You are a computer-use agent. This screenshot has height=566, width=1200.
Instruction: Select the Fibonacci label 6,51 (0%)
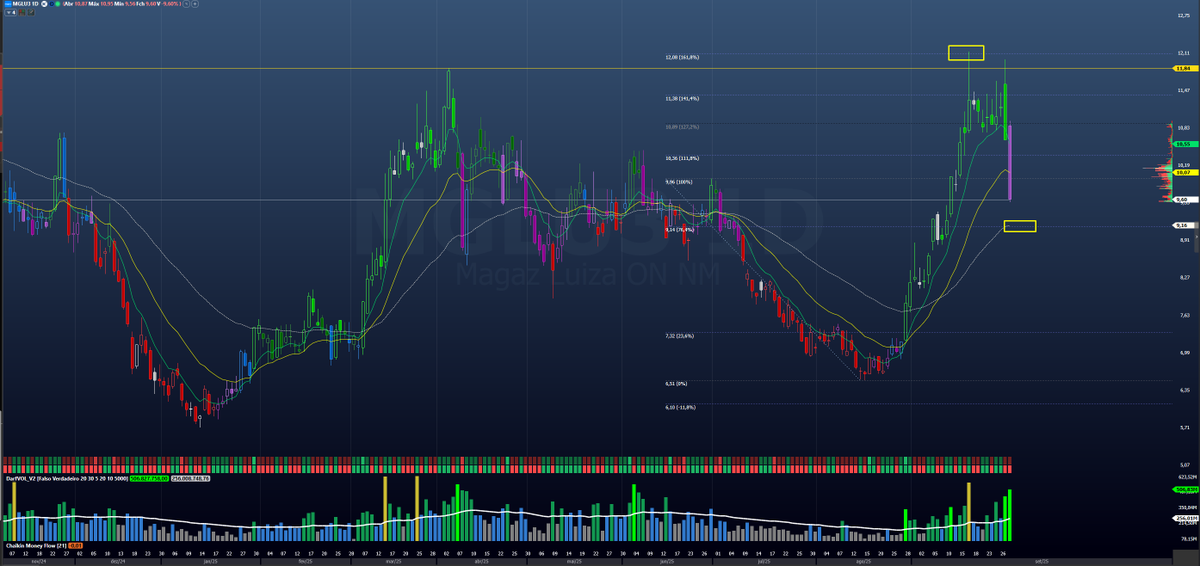point(676,383)
